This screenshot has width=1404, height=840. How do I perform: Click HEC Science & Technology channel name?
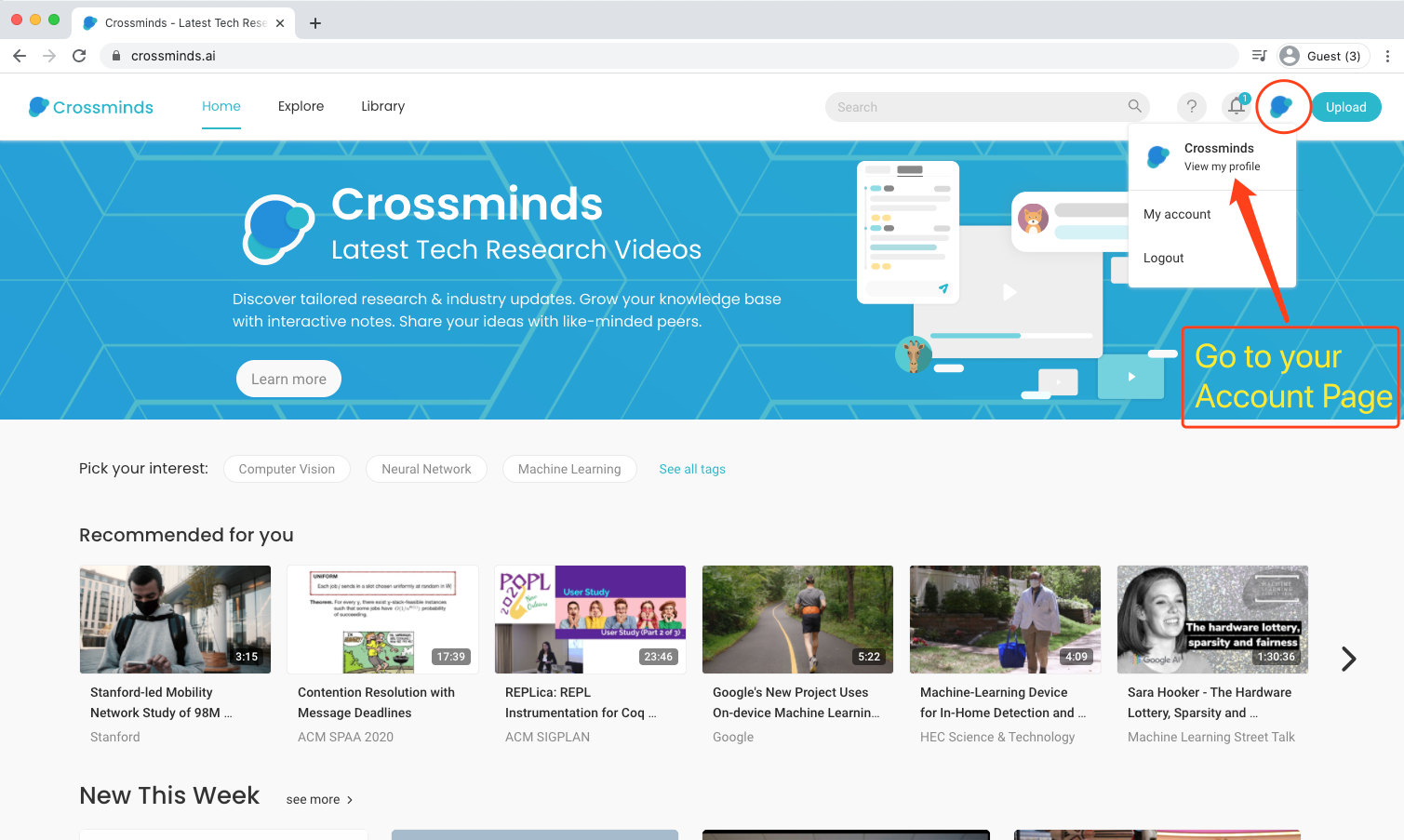997,737
